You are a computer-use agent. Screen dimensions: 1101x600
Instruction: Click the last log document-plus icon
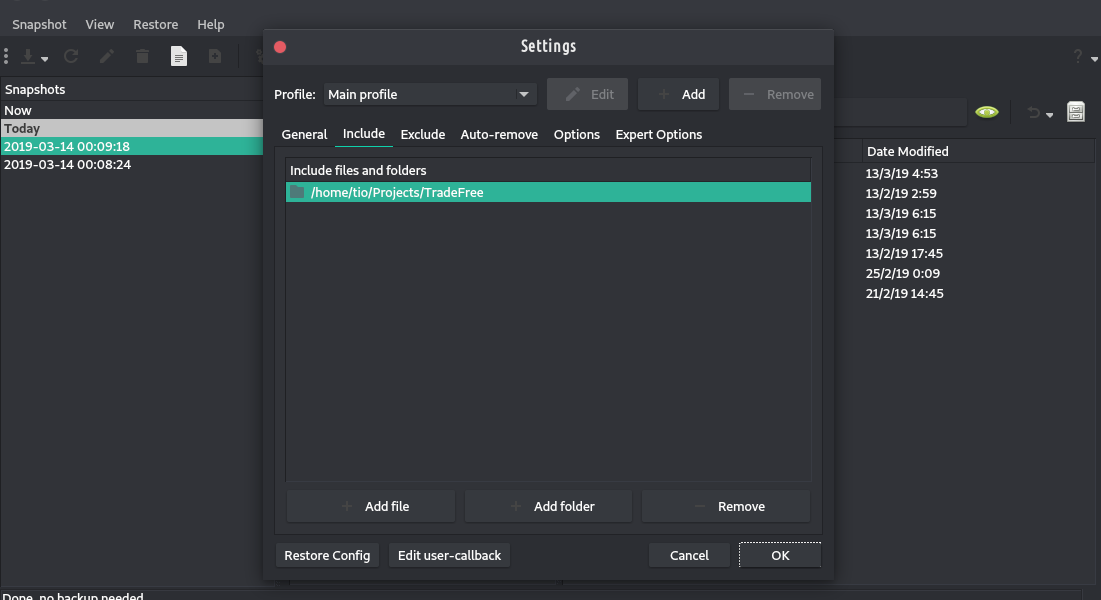pos(214,57)
